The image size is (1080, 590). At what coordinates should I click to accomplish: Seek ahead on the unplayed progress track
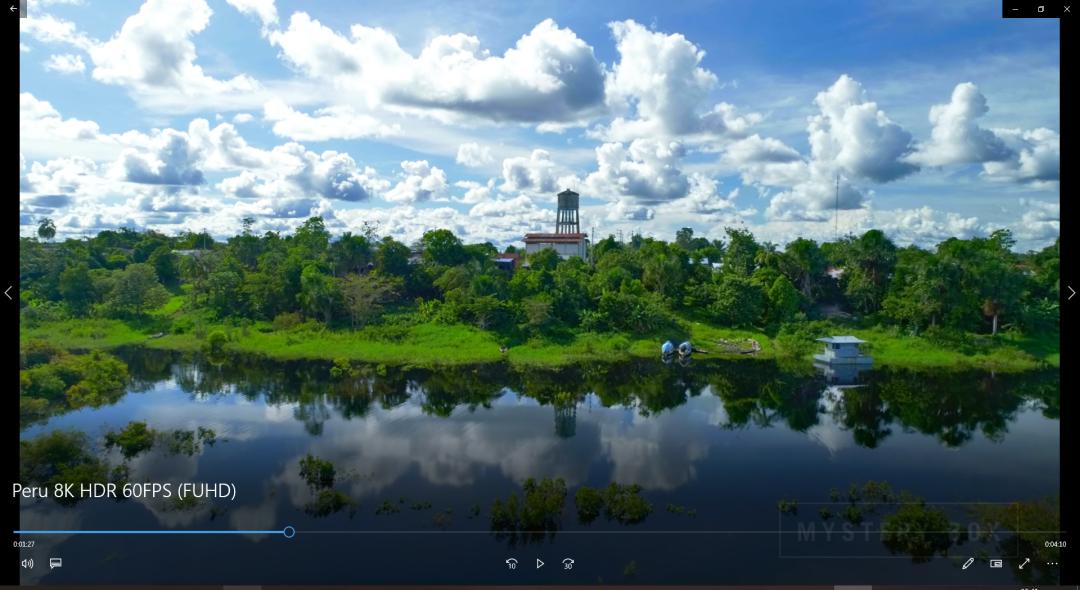click(x=681, y=531)
